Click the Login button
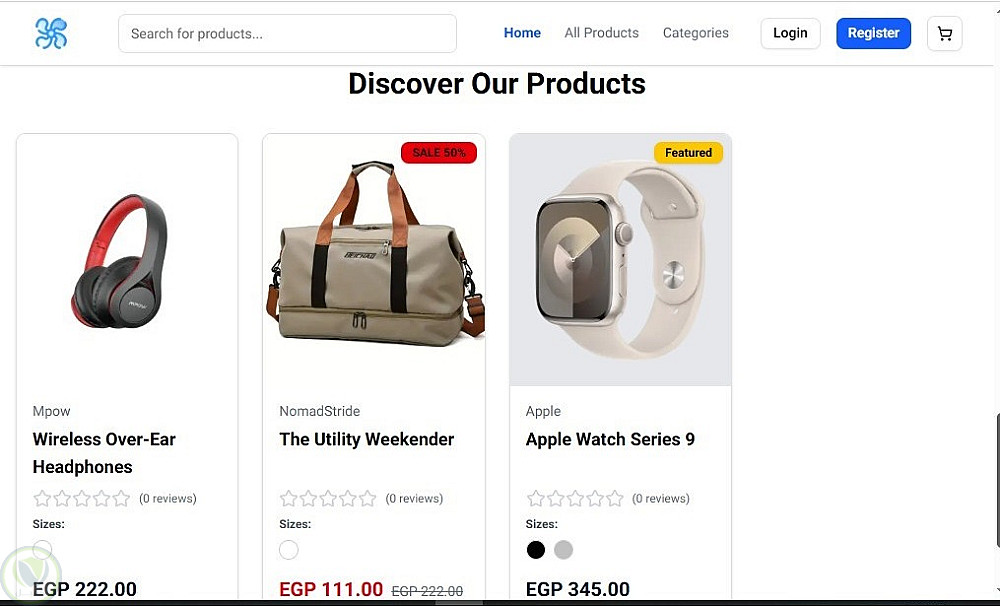 [790, 33]
